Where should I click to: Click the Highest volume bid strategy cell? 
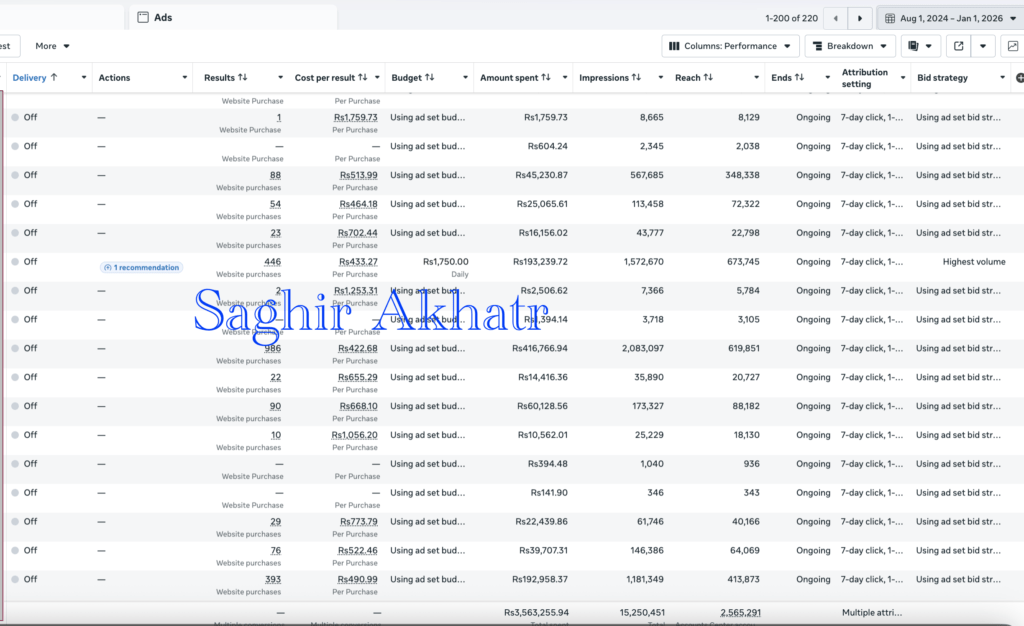coord(974,262)
